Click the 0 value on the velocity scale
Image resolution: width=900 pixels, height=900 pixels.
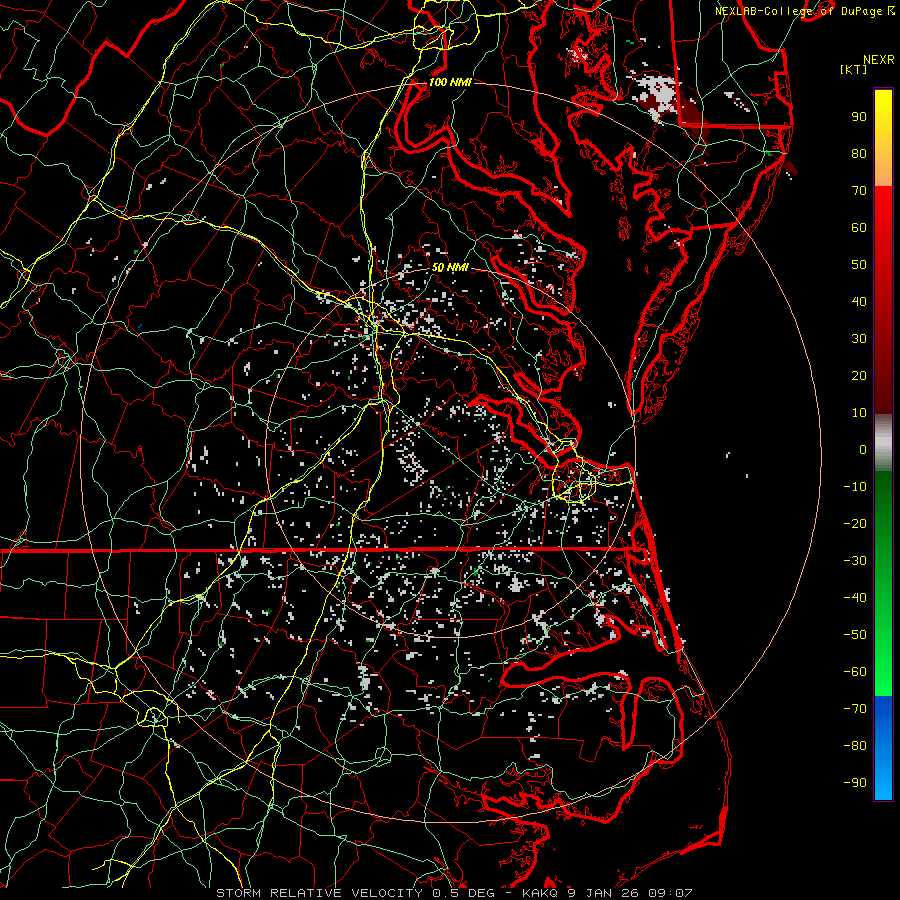(x=863, y=449)
